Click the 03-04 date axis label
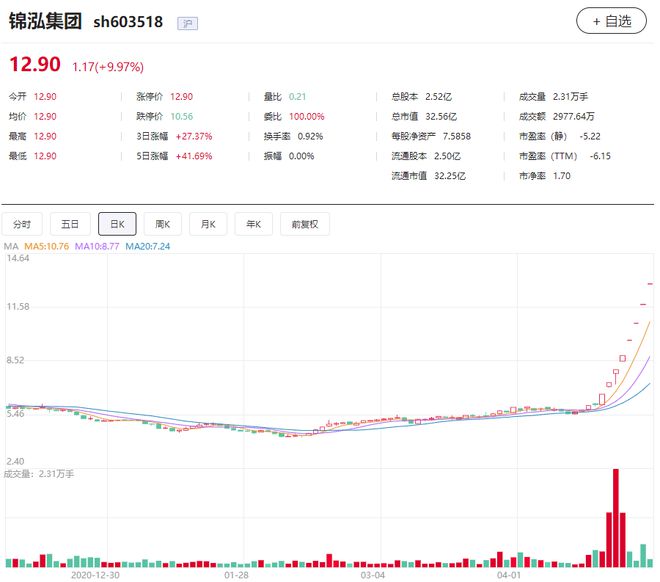 pos(373,575)
